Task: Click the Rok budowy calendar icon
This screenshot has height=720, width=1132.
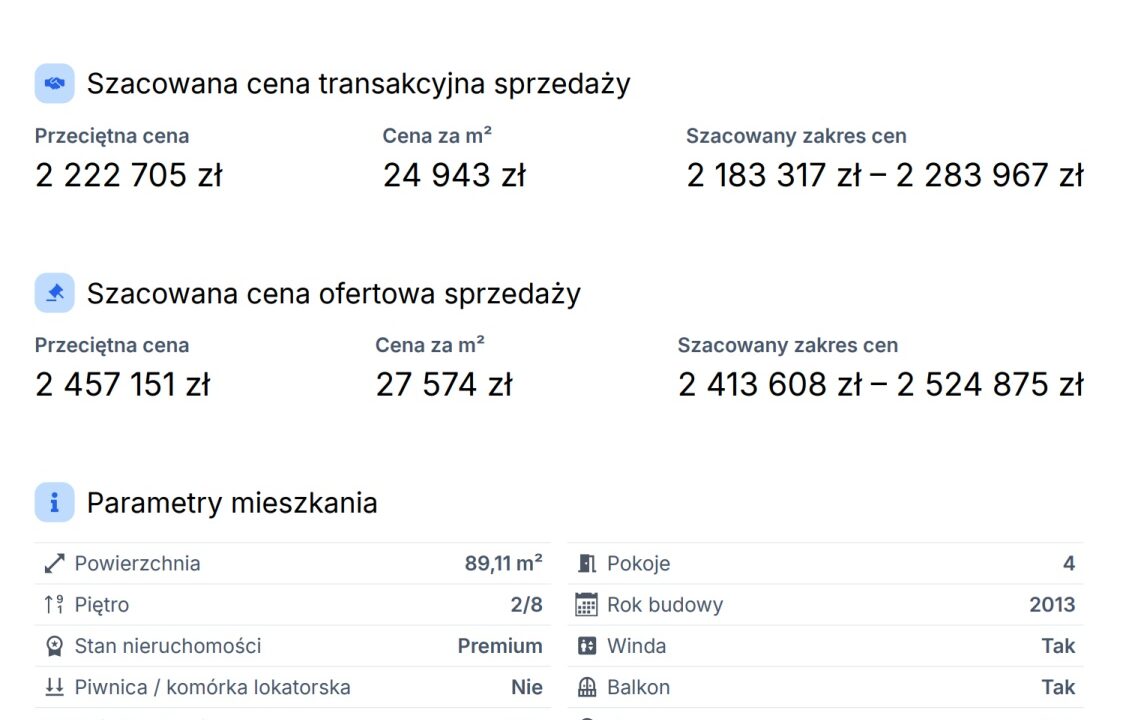Action: coord(586,604)
